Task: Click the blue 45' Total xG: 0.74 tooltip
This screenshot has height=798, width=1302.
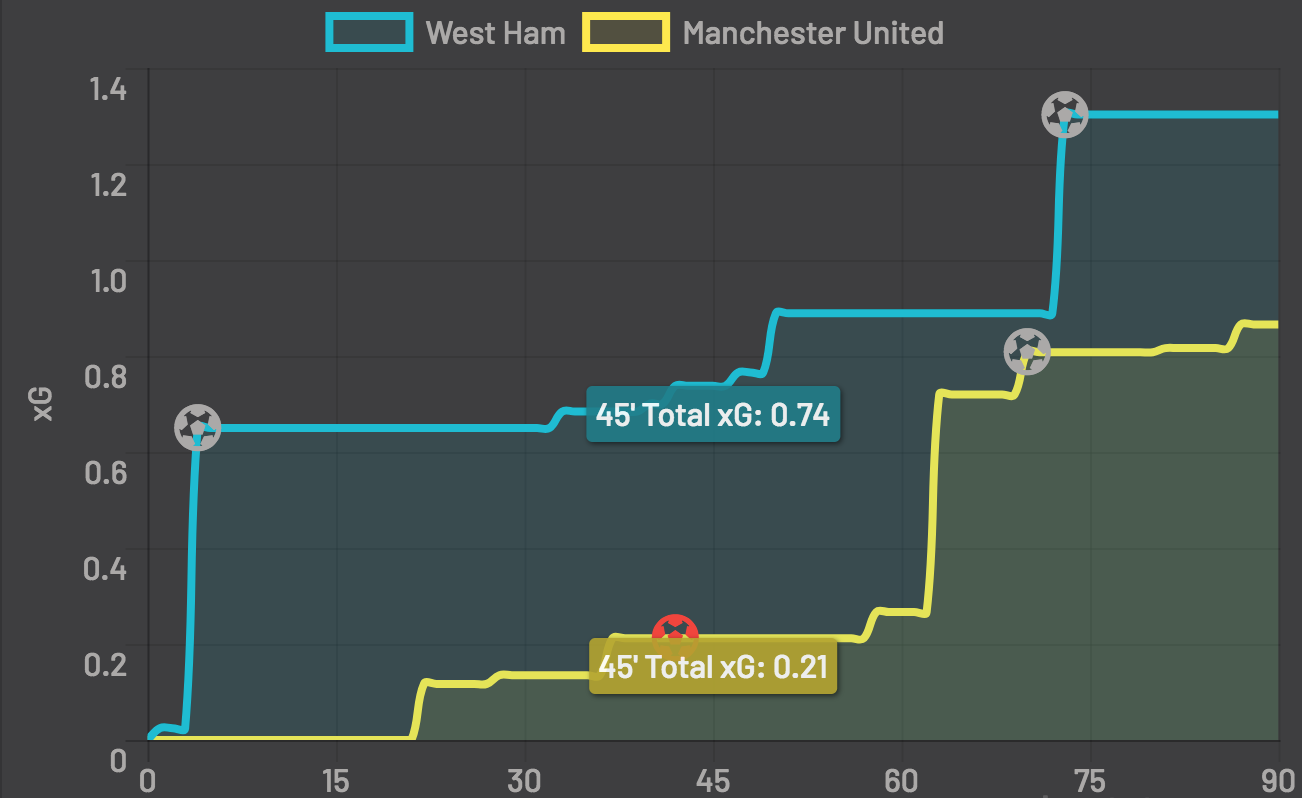Action: coord(713,414)
